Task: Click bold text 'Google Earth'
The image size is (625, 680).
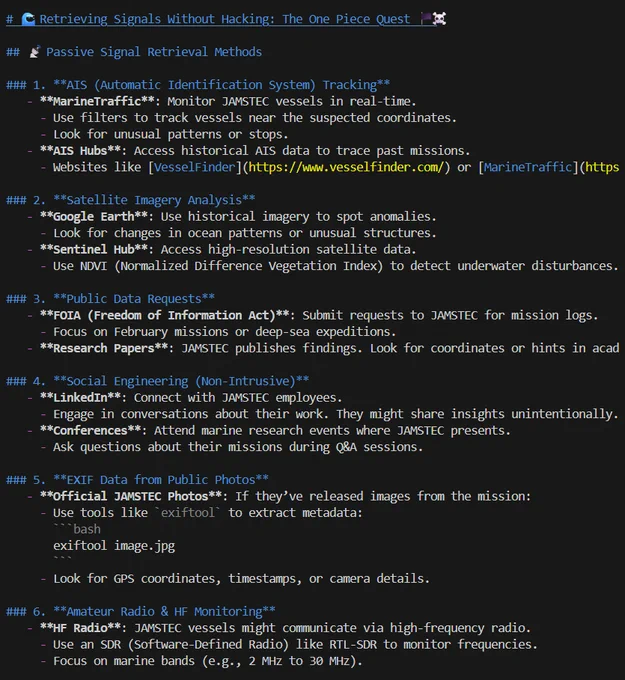Action: pos(94,216)
